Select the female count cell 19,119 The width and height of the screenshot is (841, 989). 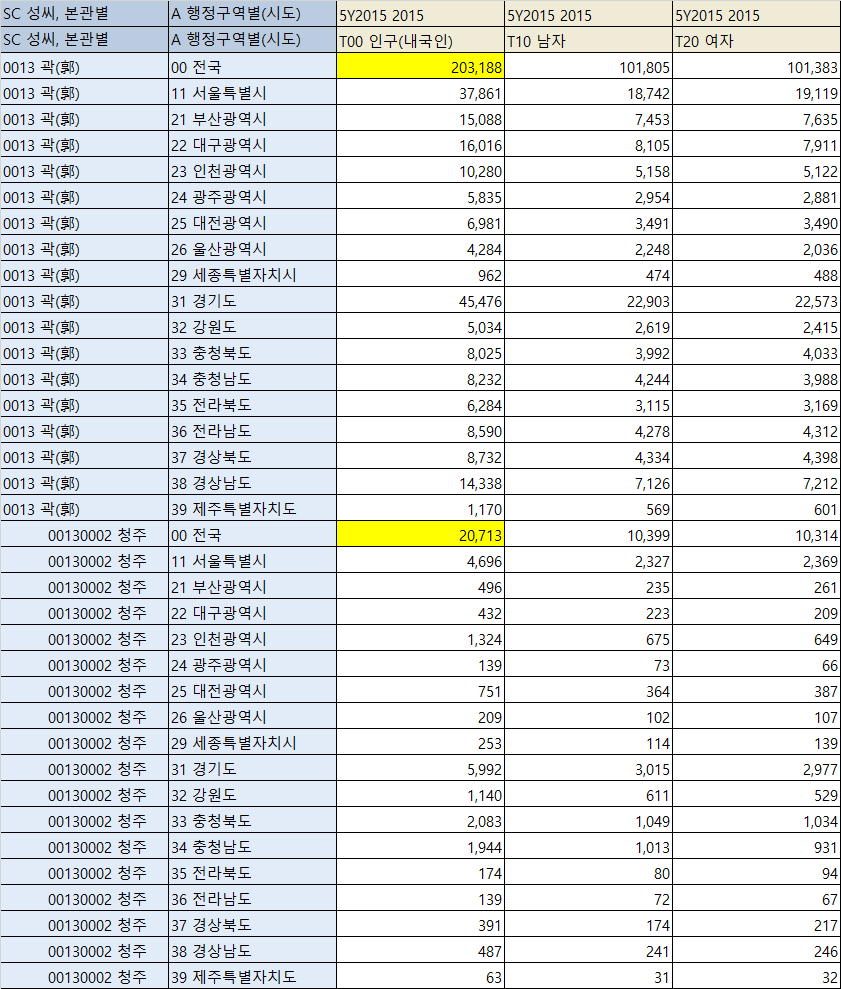(x=756, y=93)
